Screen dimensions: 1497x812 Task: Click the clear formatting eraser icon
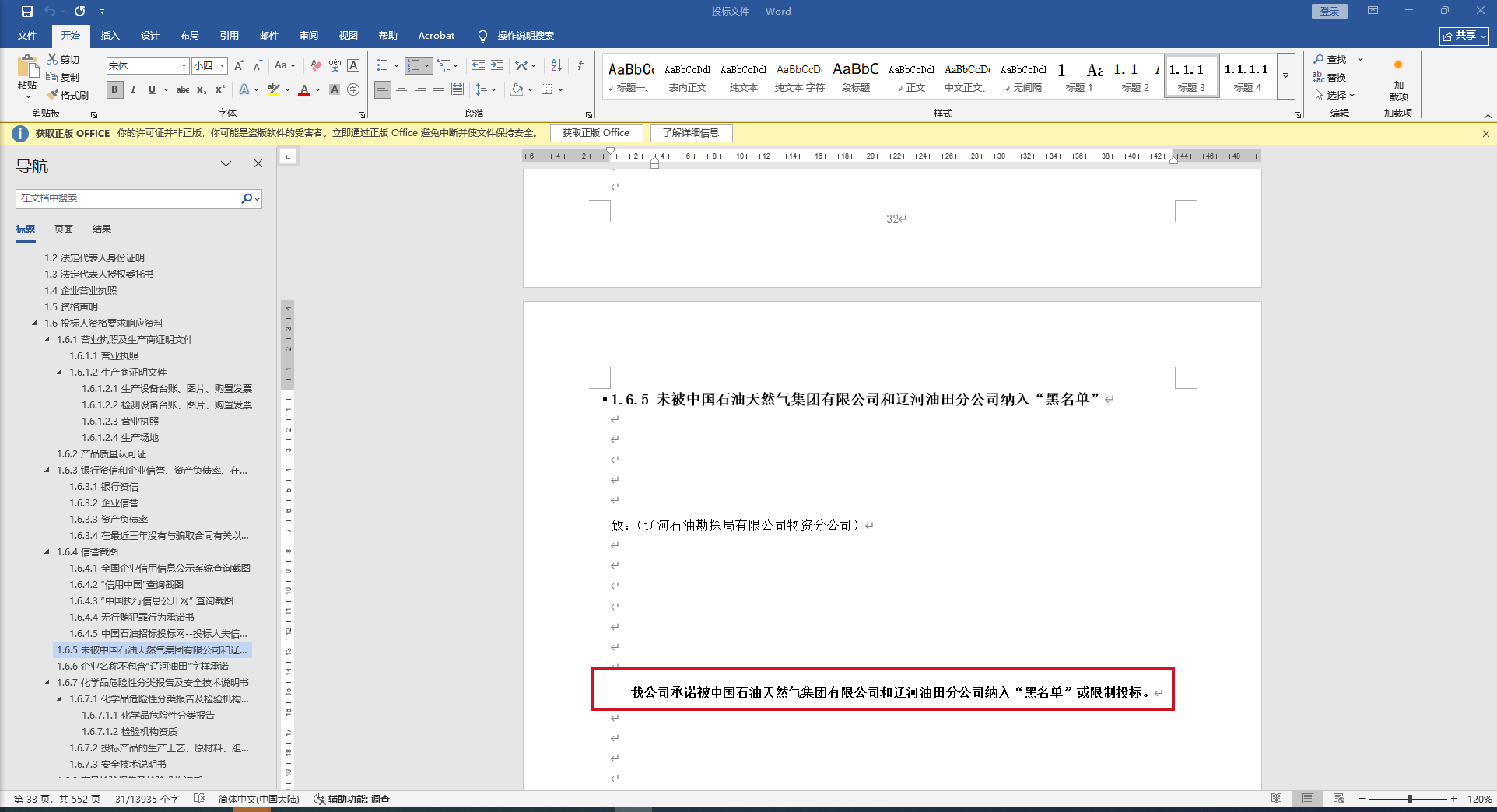pos(315,65)
